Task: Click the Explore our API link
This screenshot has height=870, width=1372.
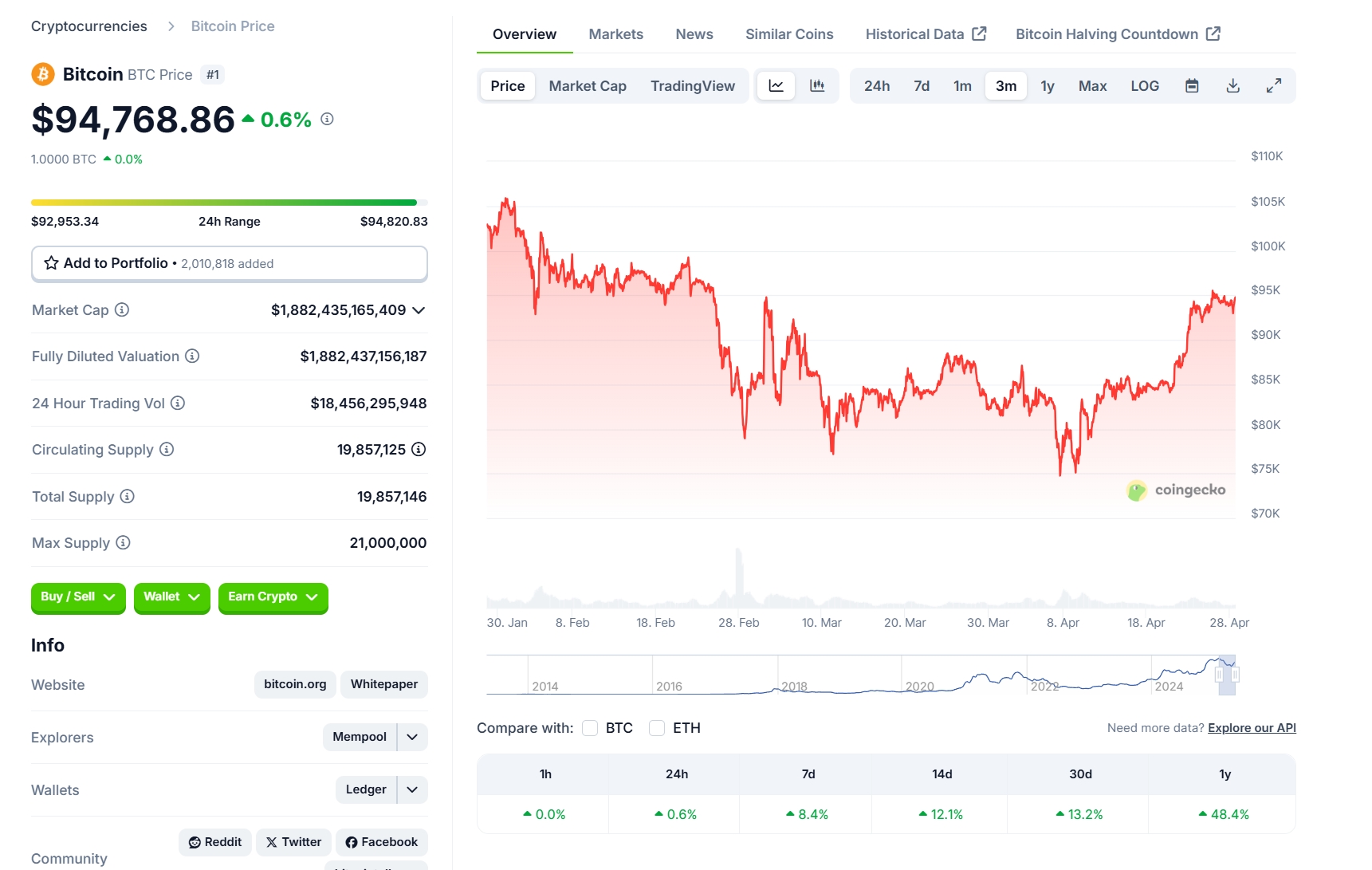Action: click(1252, 728)
